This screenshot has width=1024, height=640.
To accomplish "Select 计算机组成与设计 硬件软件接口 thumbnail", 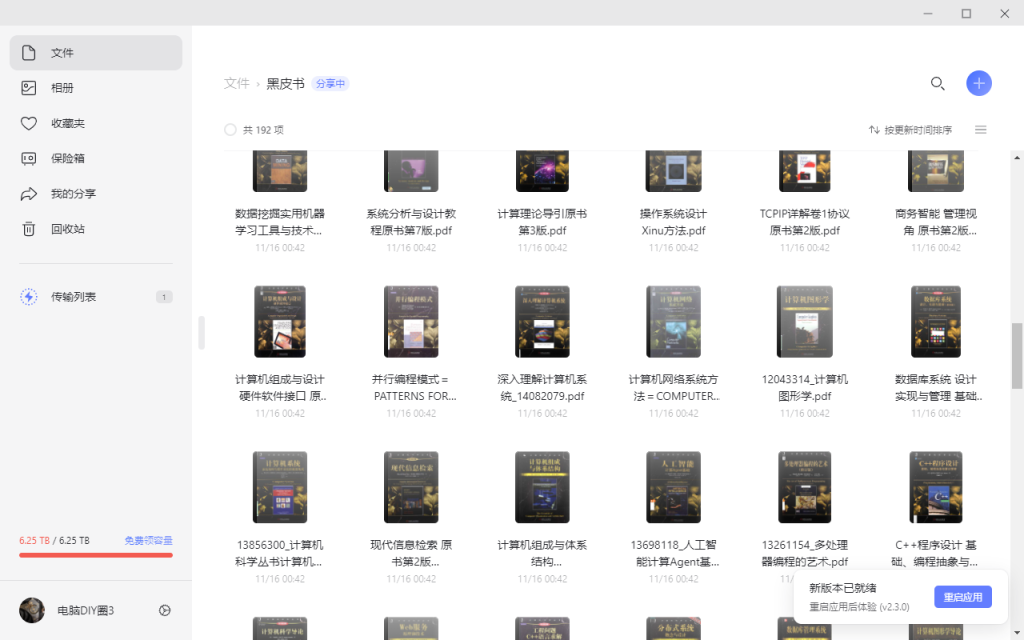I will pos(280,321).
